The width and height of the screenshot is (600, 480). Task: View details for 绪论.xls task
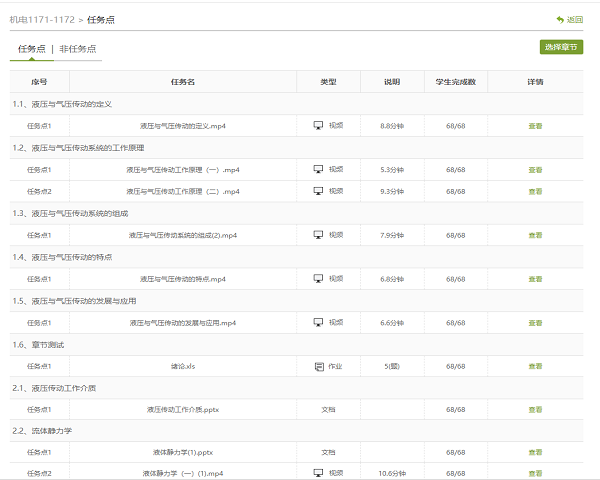[535, 366]
